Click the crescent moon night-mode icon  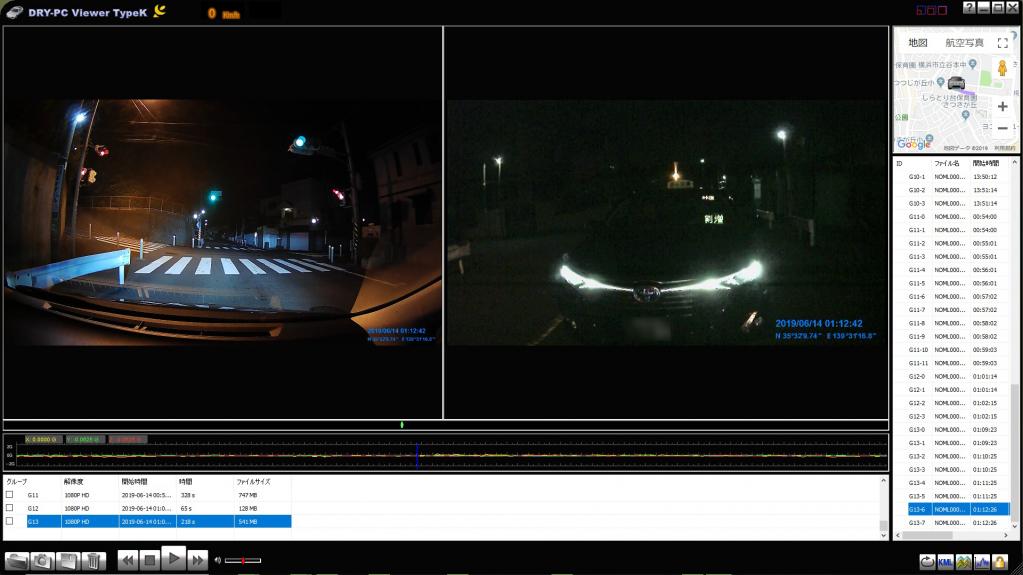click(x=159, y=10)
